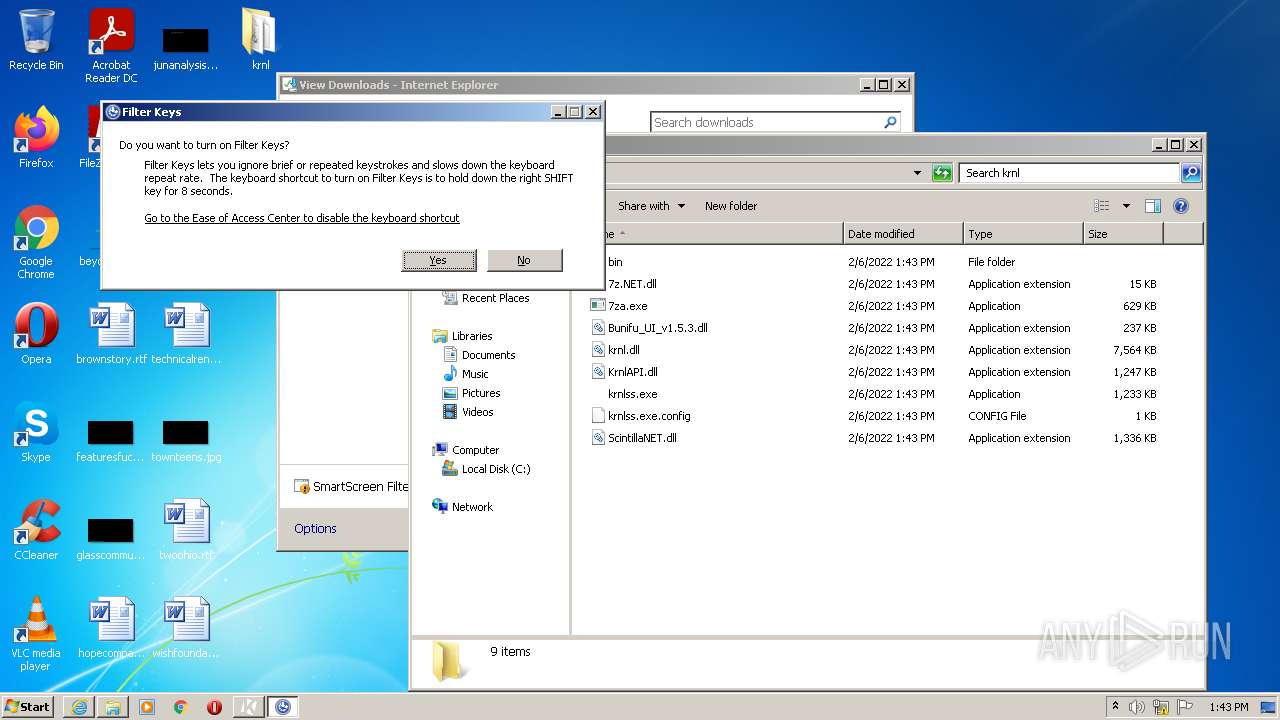
Task: Click Internet Explorer taskbar icon
Action: pyautogui.click(x=79, y=707)
